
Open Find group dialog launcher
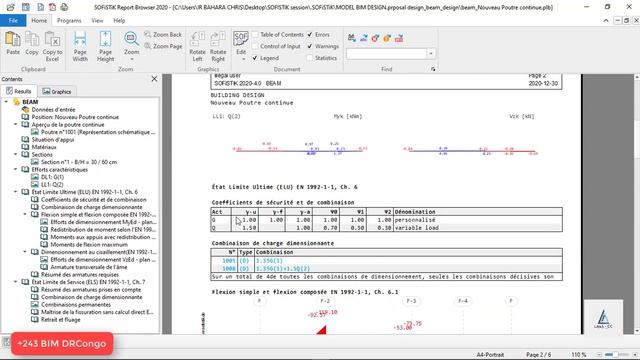tap(433, 69)
